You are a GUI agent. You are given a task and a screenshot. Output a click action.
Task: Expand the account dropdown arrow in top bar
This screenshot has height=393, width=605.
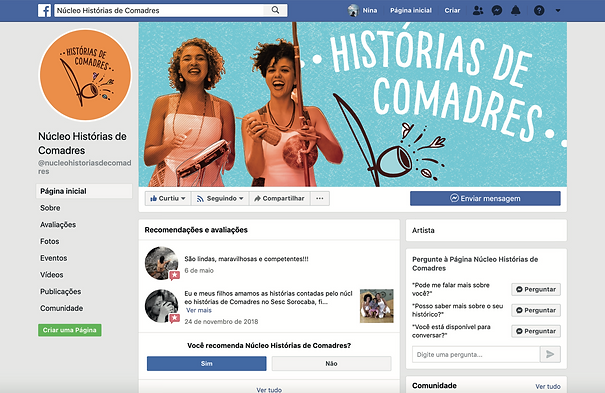coord(558,11)
